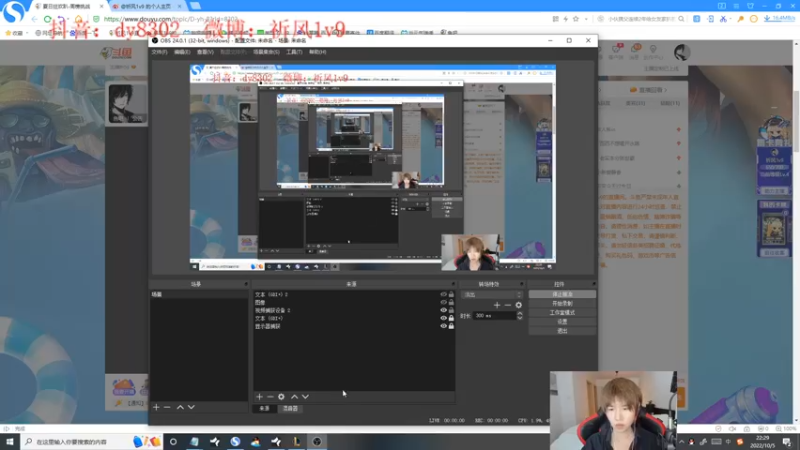Switch to second browser tab 个人主页
This screenshot has height=450, width=800.
coord(145,6)
